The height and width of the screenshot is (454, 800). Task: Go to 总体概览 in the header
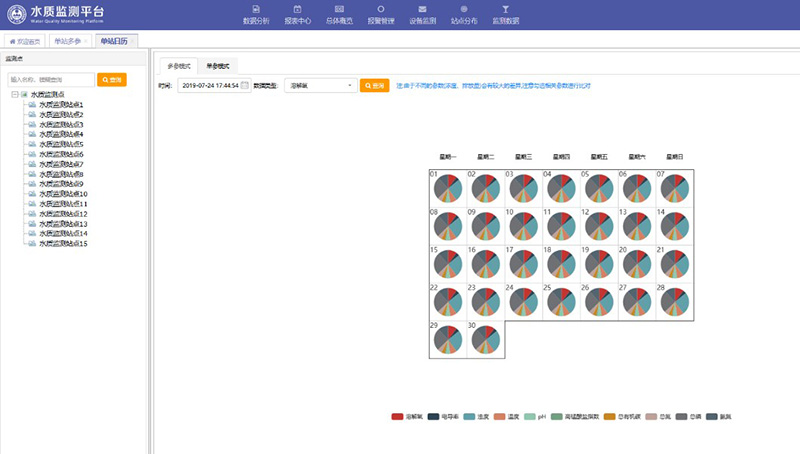[339, 14]
